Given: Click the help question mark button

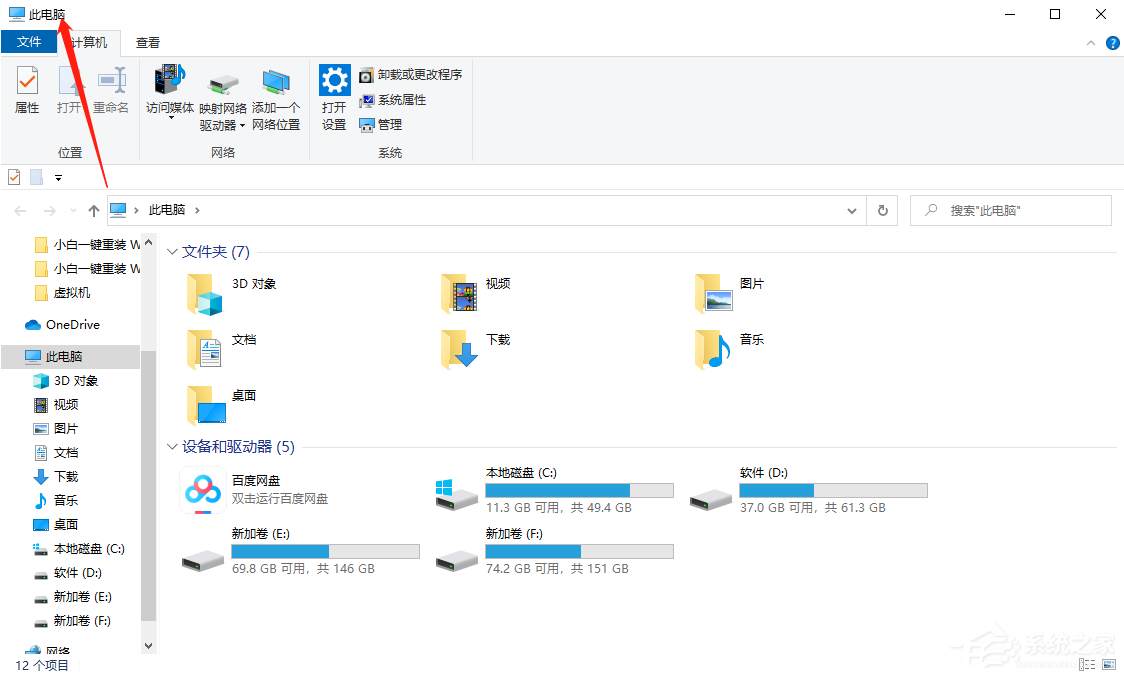Looking at the screenshot, I should click(x=1113, y=42).
